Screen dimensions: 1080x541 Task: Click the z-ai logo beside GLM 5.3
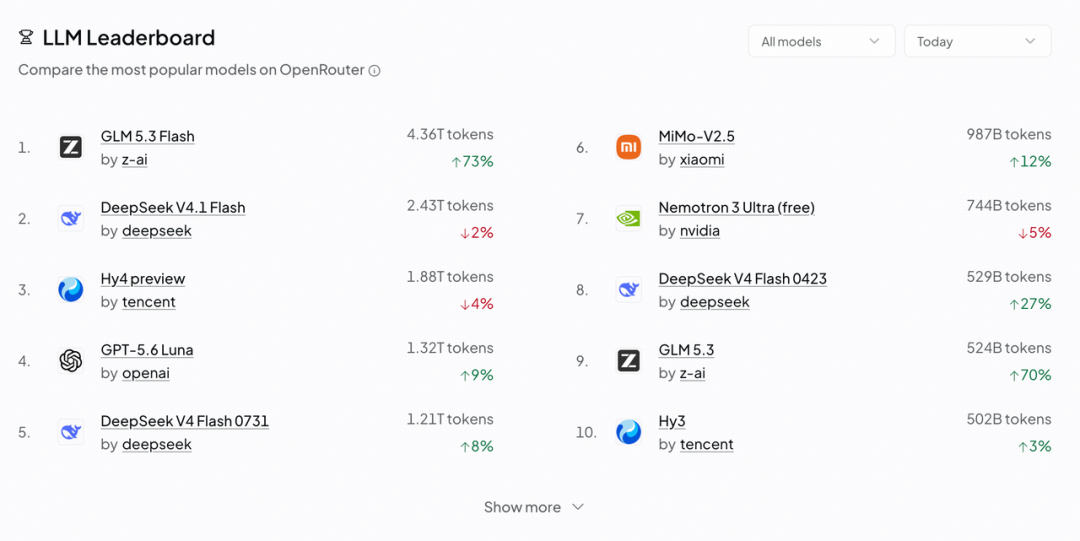pyautogui.click(x=628, y=360)
